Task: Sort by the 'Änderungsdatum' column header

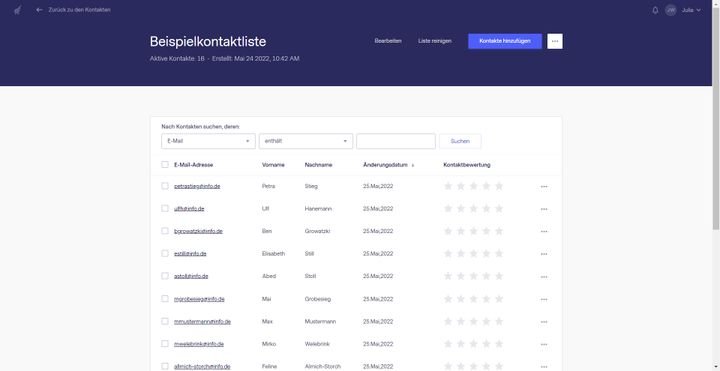Action: click(x=385, y=165)
